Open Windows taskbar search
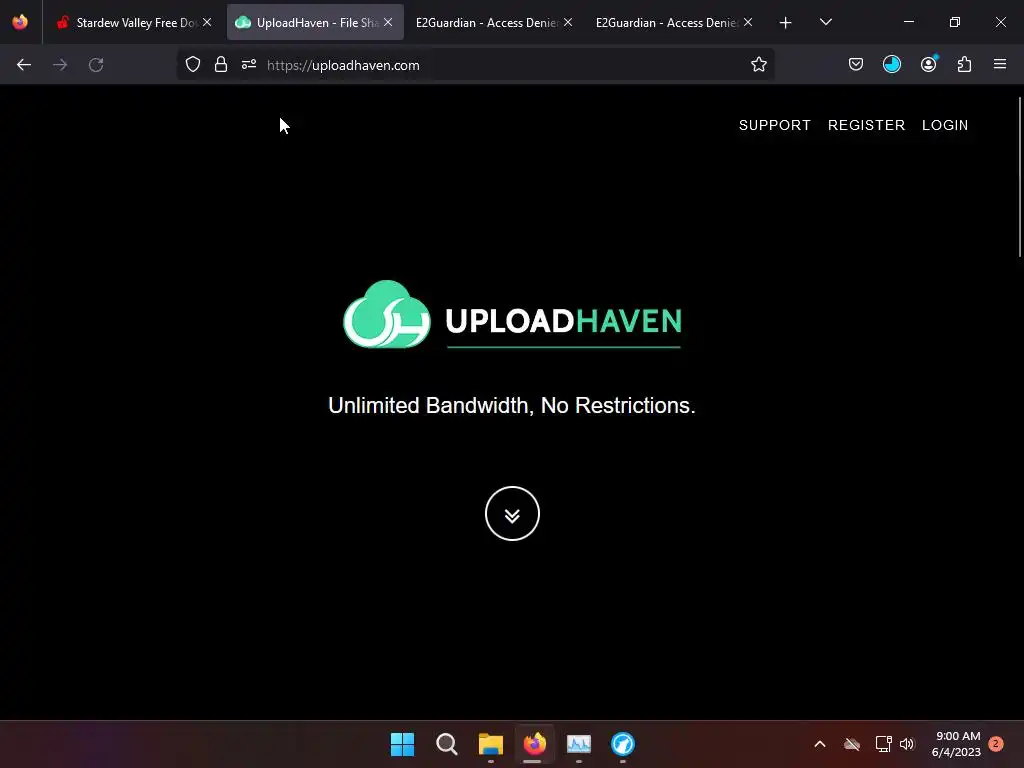This screenshot has height=768, width=1024. [447, 744]
